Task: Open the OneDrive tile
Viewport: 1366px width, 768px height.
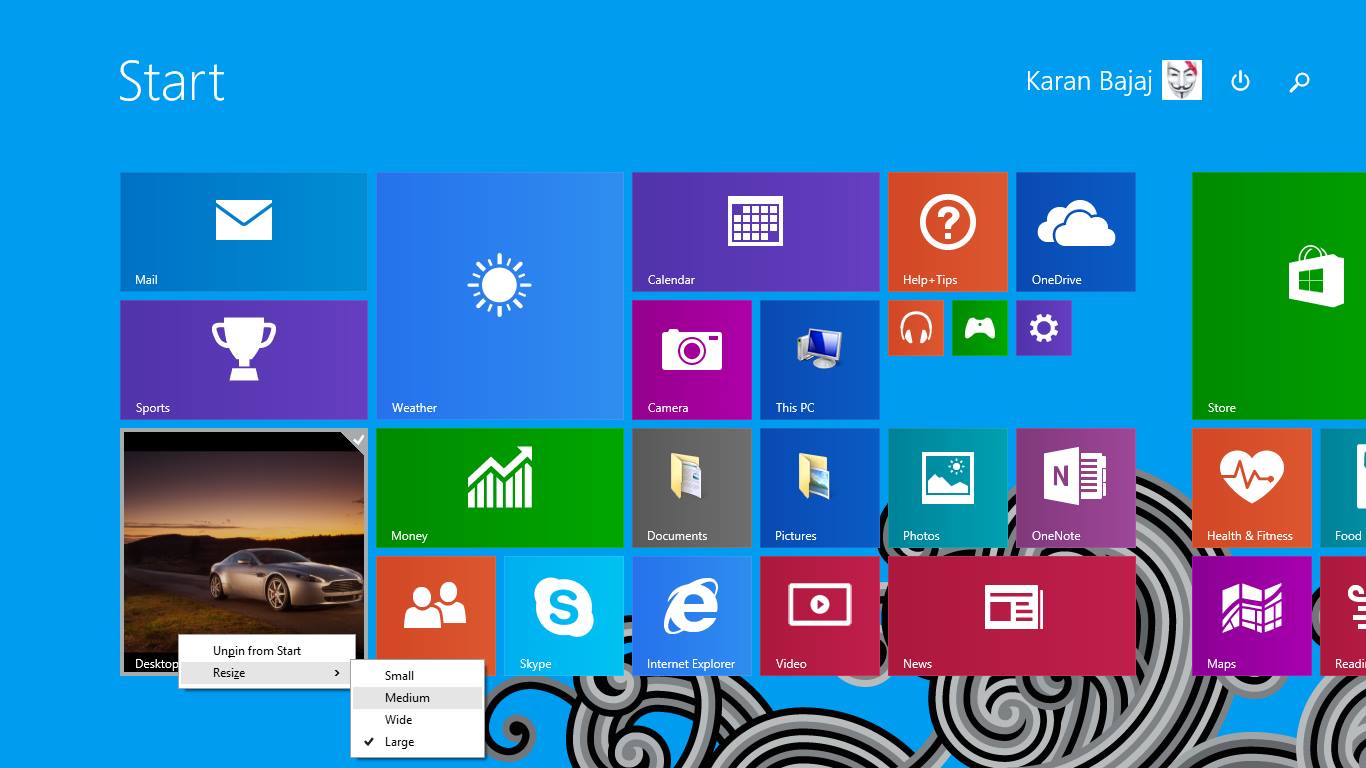Action: point(1076,232)
